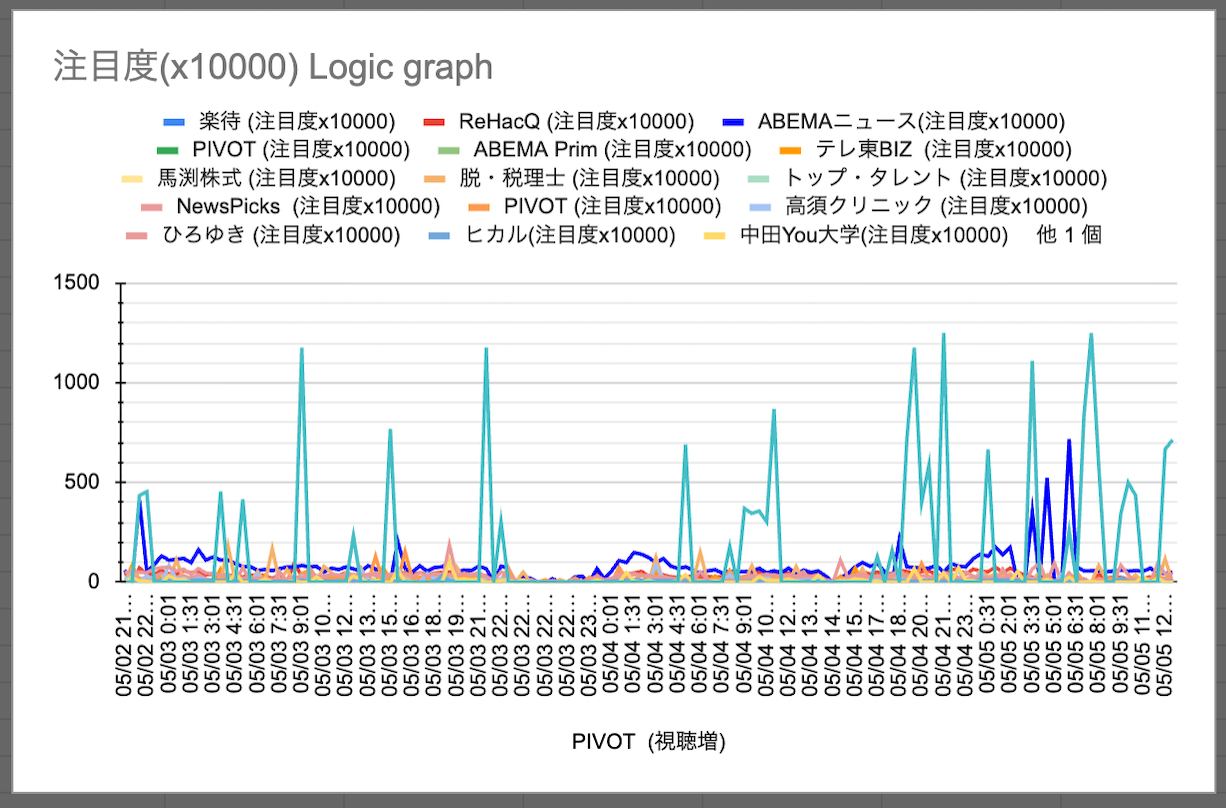This screenshot has height=808, width=1226.
Task: Click the red ReHacQ legend swatch
Action: tap(435, 122)
